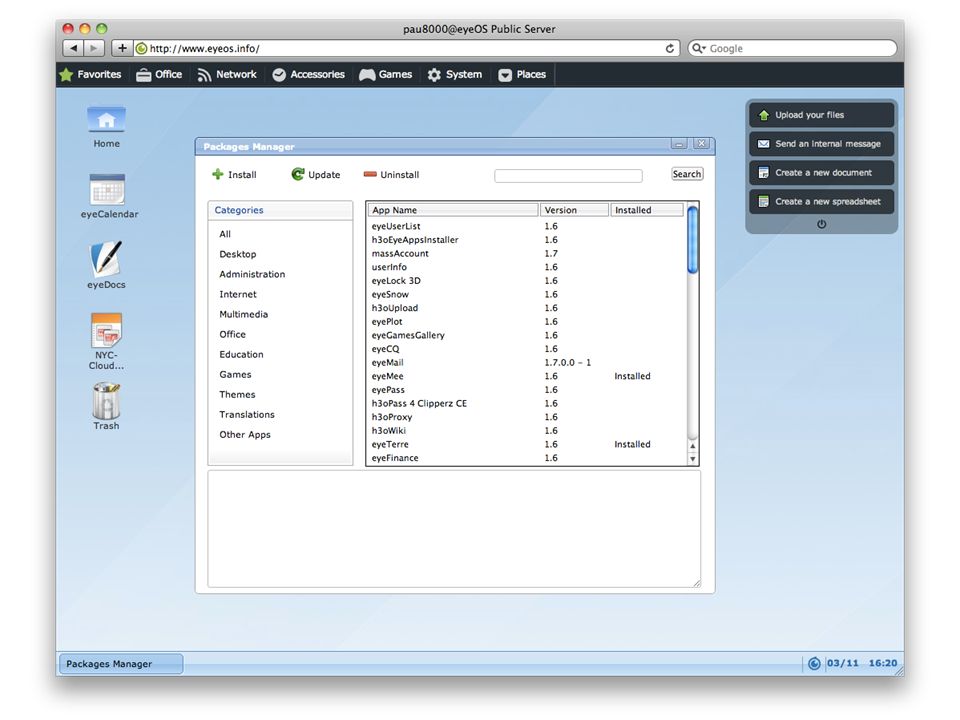960x720 pixels.
Task: Click the scrollbar up arrow in package list
Action: pyautogui.click(x=693, y=446)
